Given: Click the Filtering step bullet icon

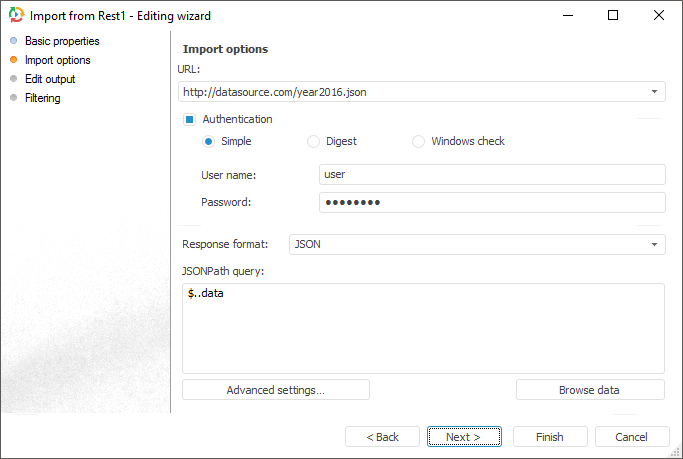Looking at the screenshot, I should [13, 98].
